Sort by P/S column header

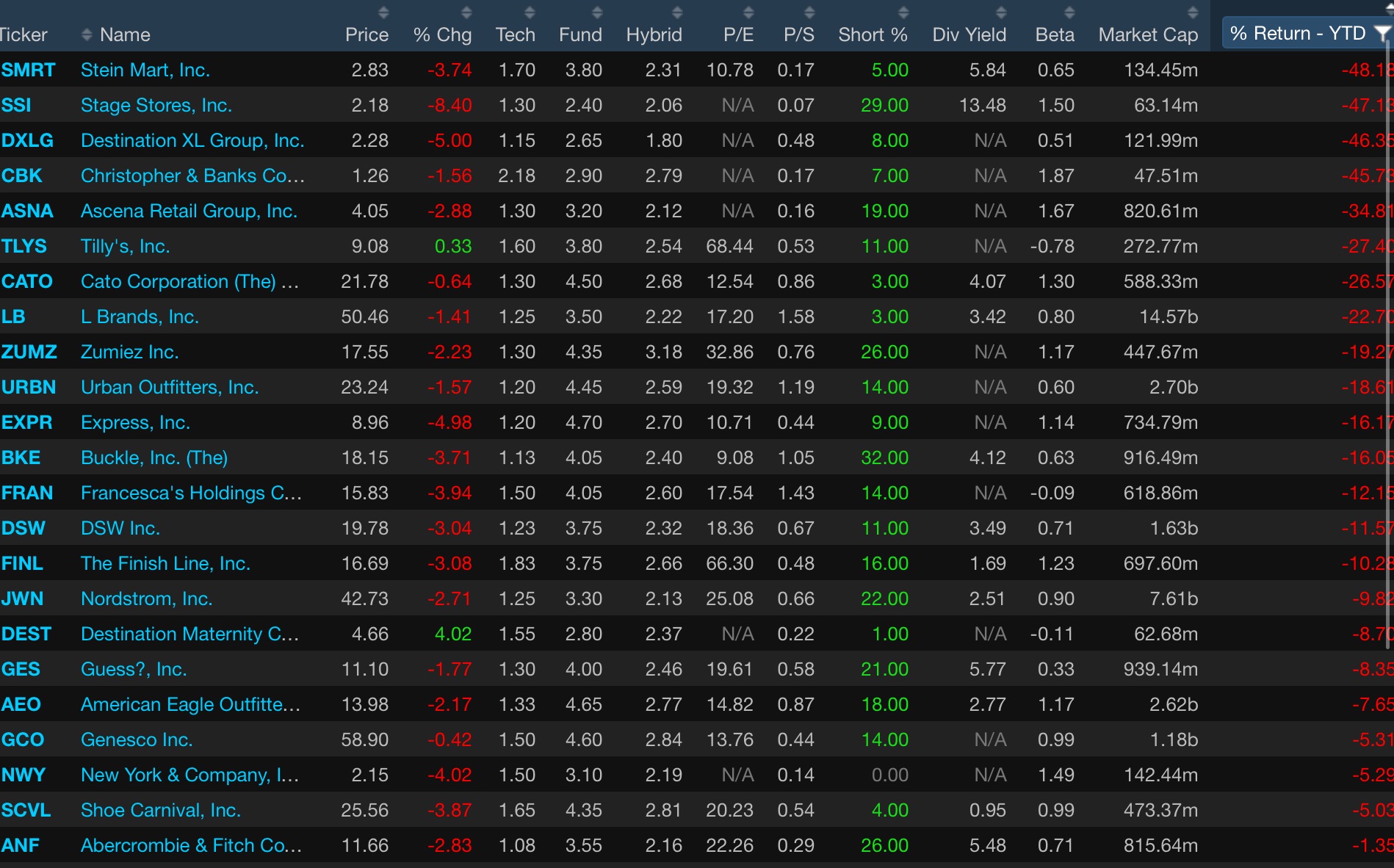[798, 35]
